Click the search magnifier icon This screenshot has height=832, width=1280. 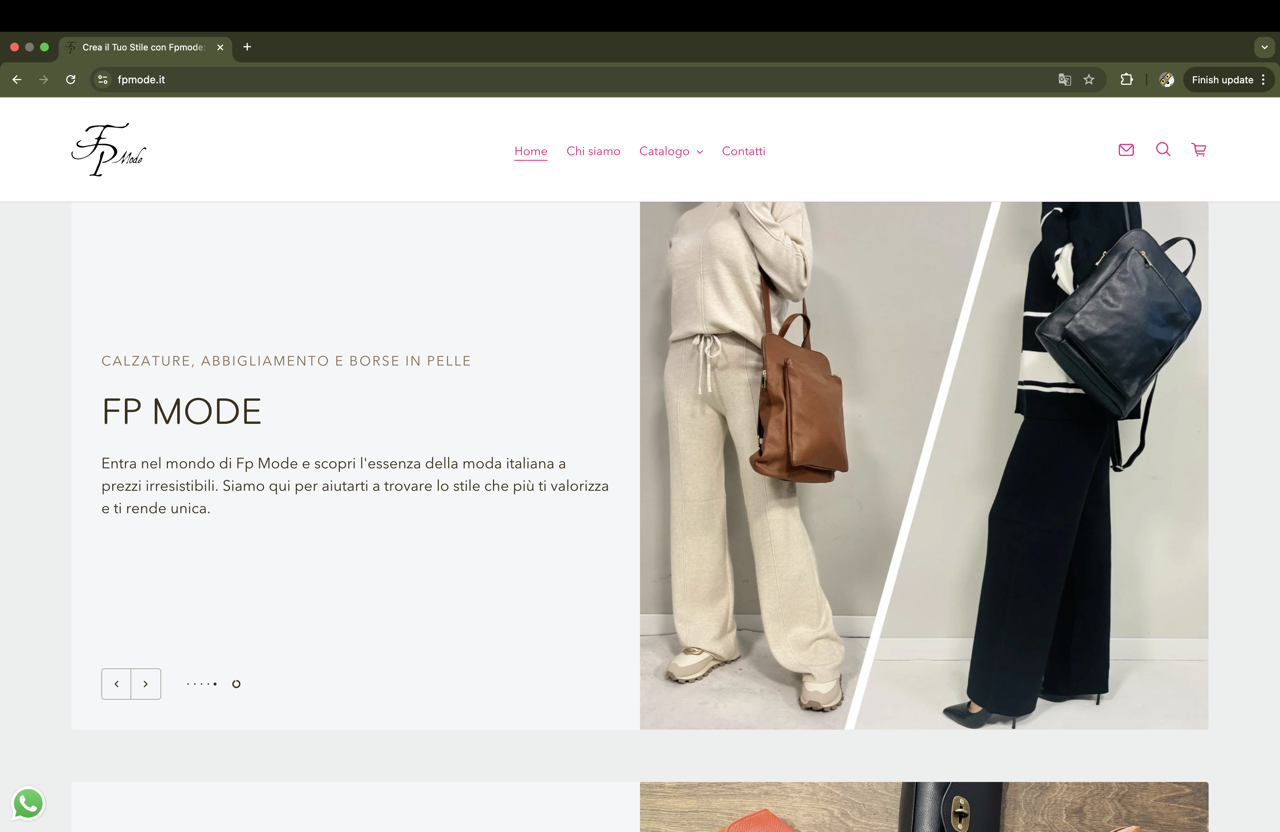point(1162,150)
